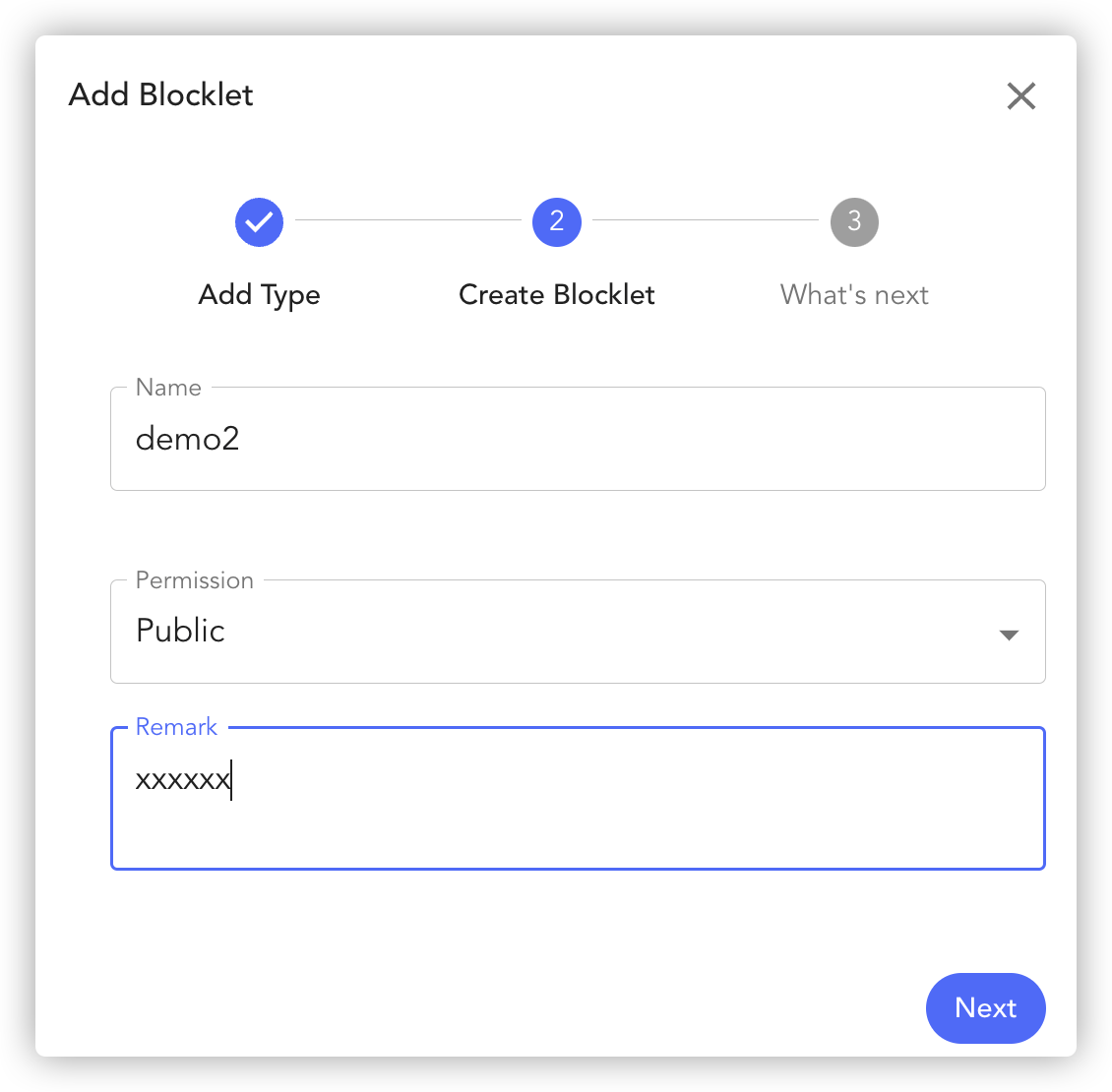Click the gray step 3 circle
Screen dimensions: 1112x1092
[854, 222]
